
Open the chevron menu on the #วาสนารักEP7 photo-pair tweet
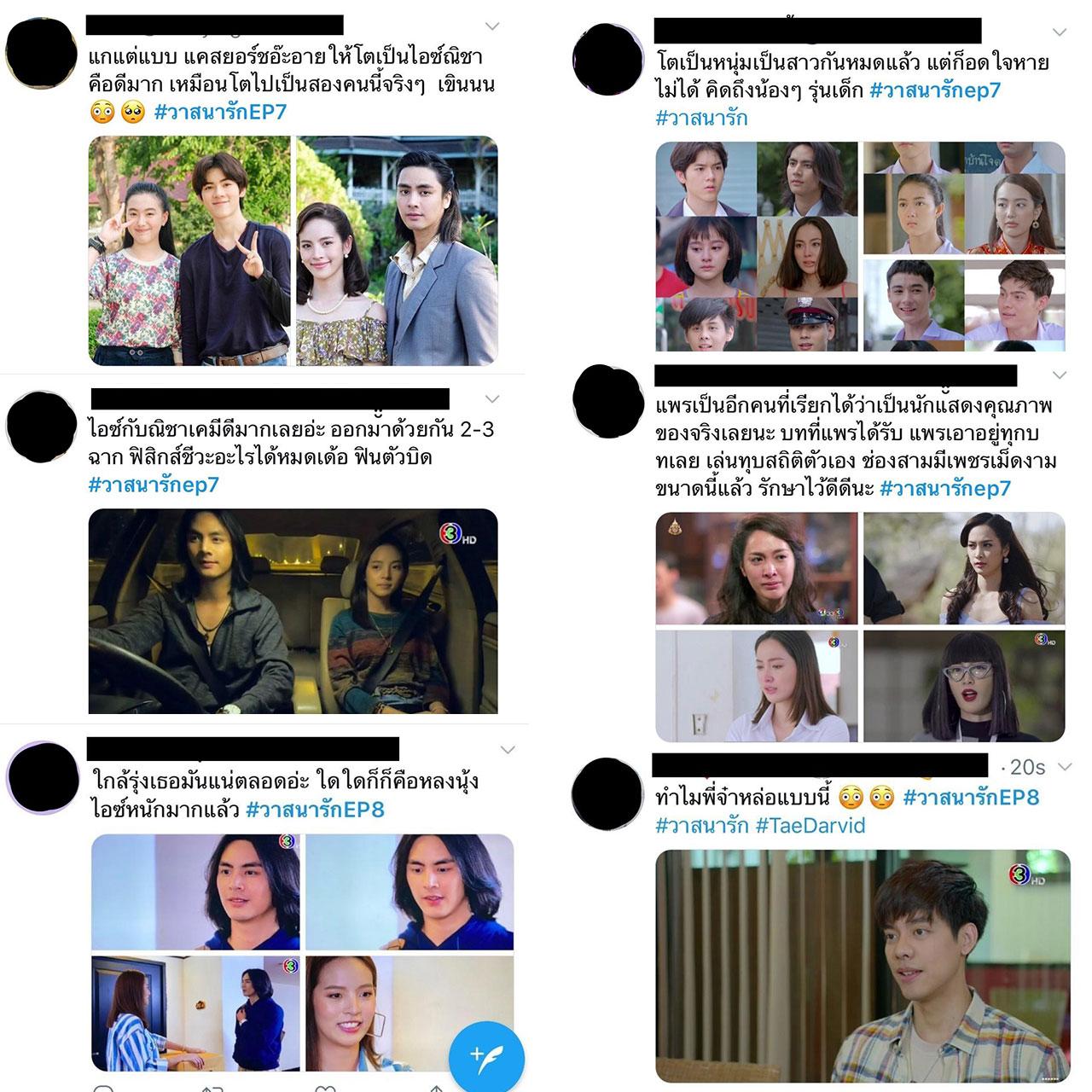[x=492, y=26]
